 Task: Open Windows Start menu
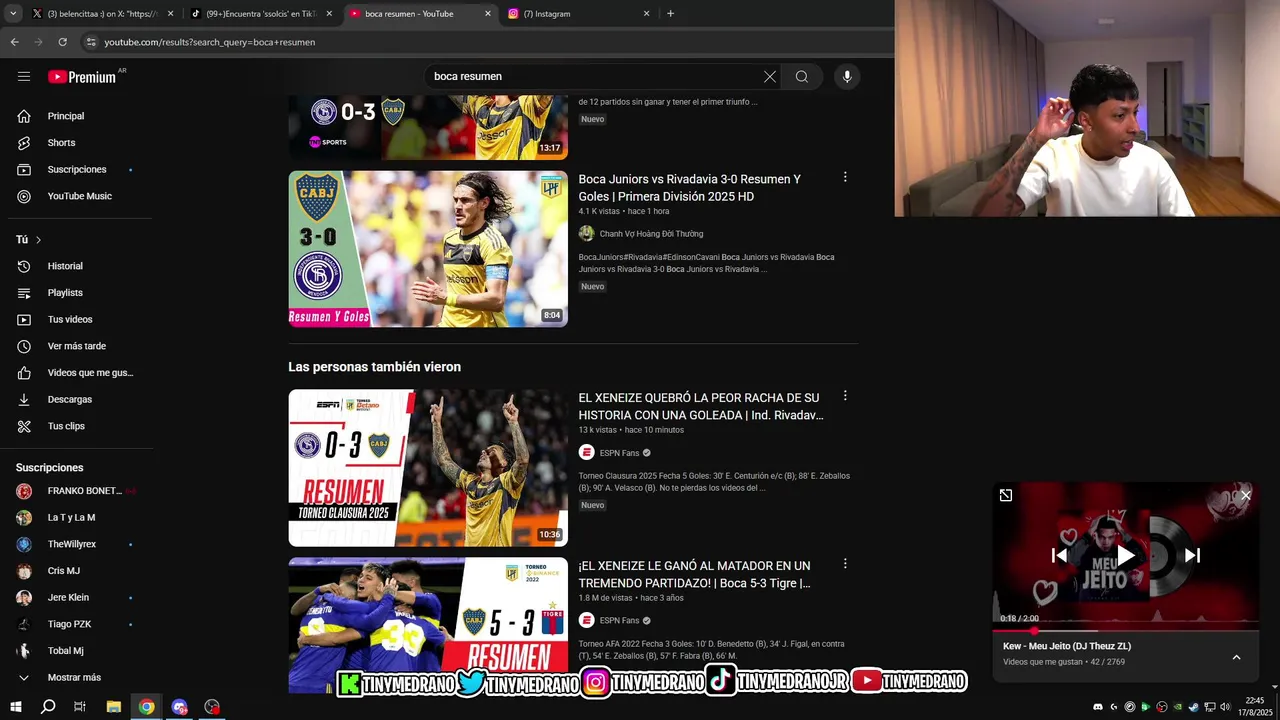15,707
